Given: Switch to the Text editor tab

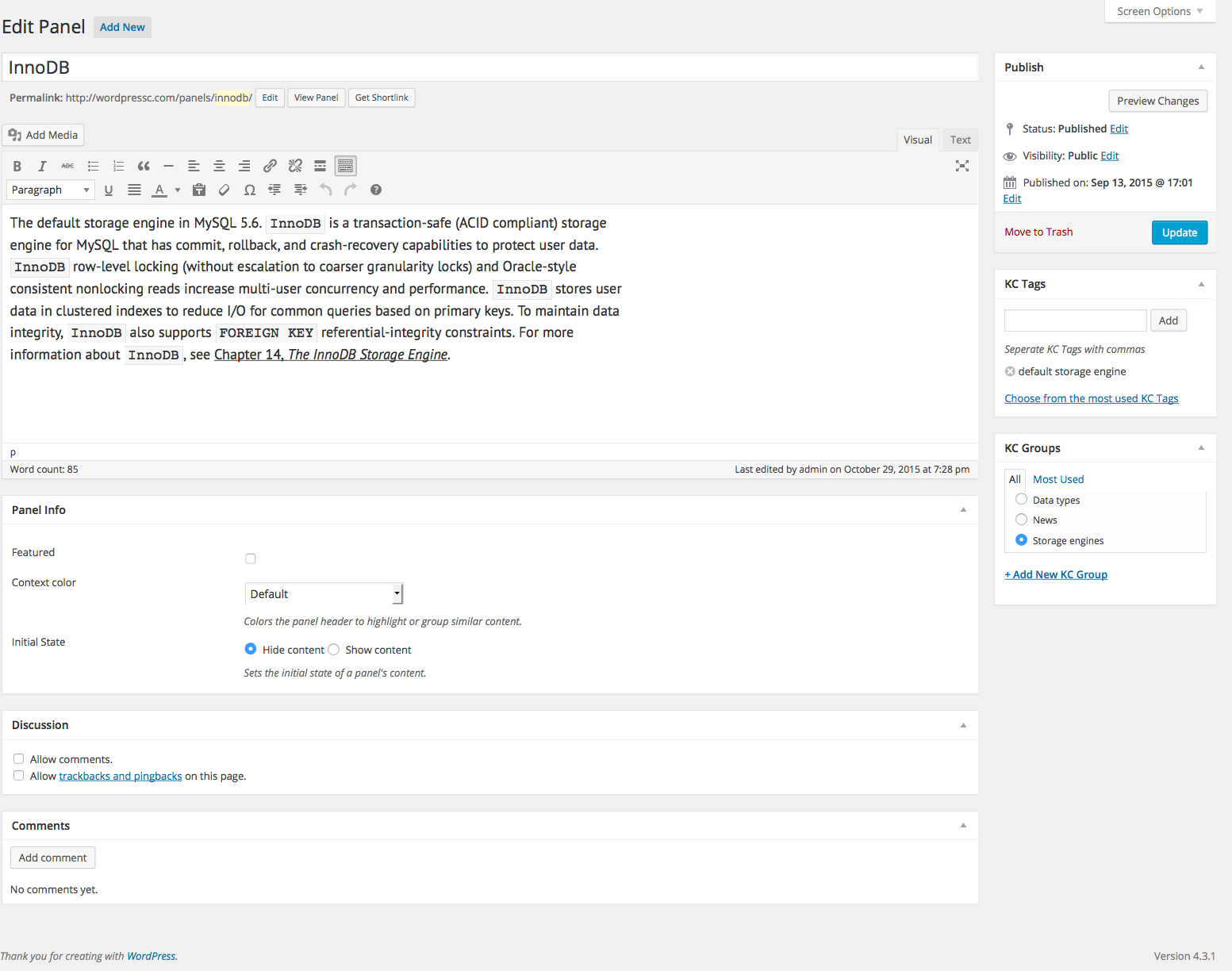Looking at the screenshot, I should point(960,140).
